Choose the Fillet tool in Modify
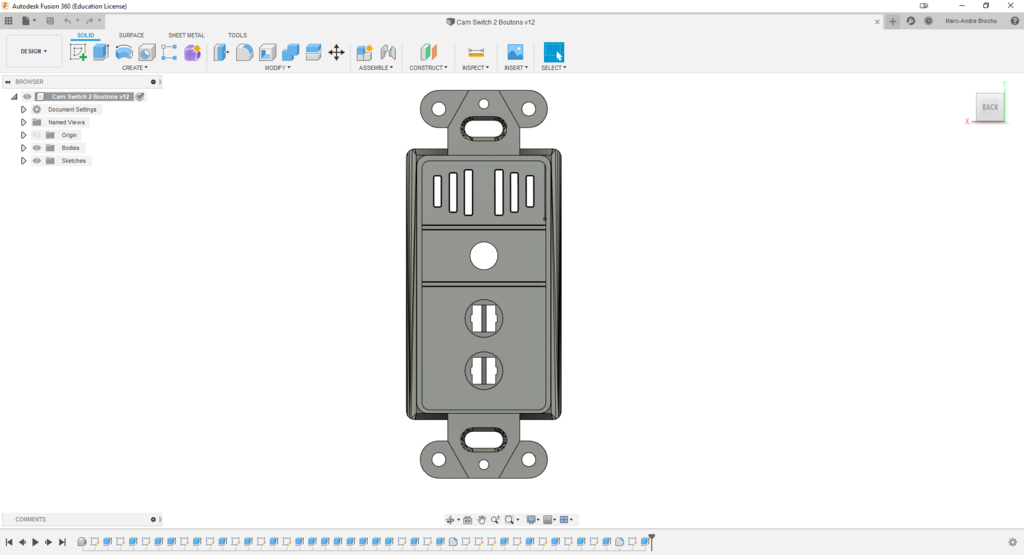 [x=244, y=52]
